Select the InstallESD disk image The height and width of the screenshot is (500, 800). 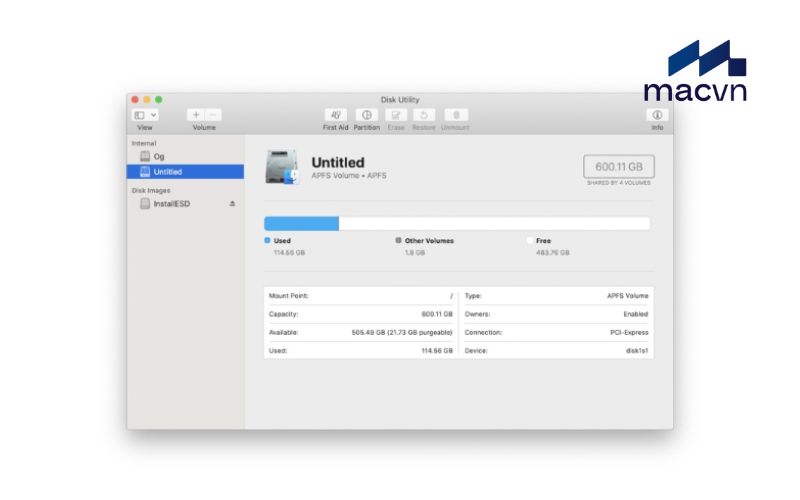185,204
